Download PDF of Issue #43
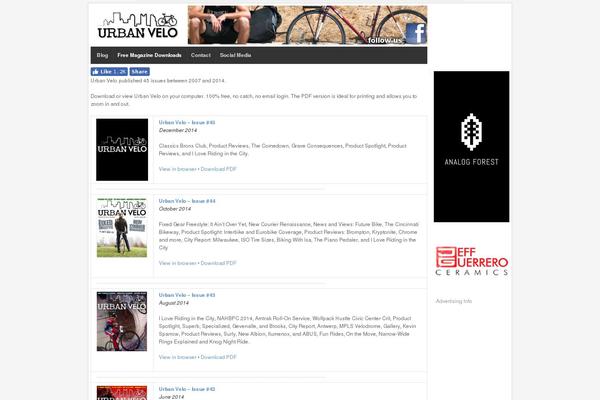This screenshot has width=600, height=400. 218,357
